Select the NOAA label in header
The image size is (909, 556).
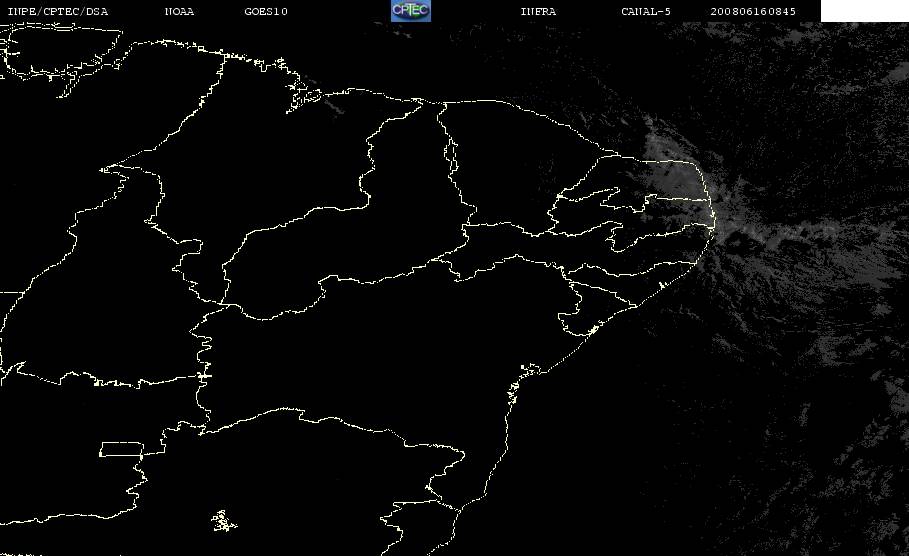click(x=179, y=12)
